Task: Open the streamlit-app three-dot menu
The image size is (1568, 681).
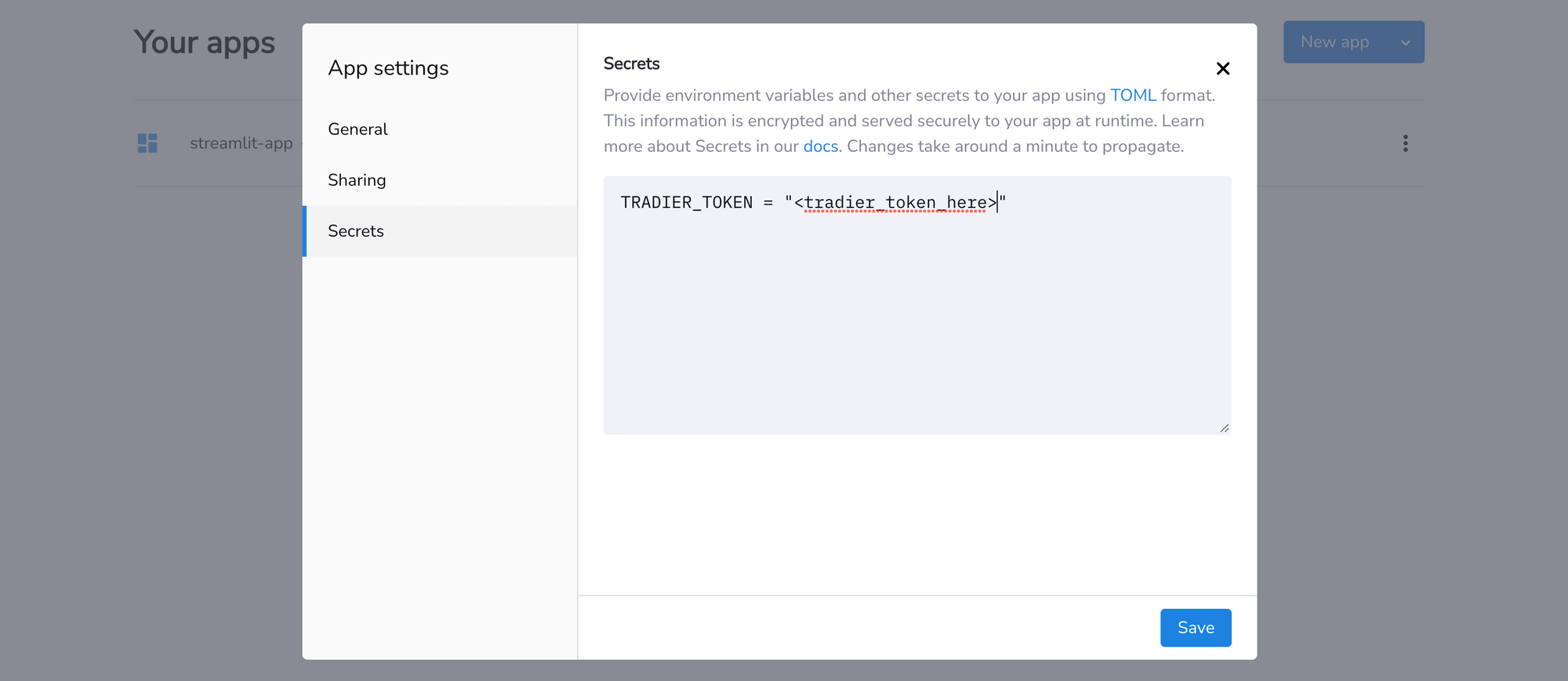Action: point(1405,143)
